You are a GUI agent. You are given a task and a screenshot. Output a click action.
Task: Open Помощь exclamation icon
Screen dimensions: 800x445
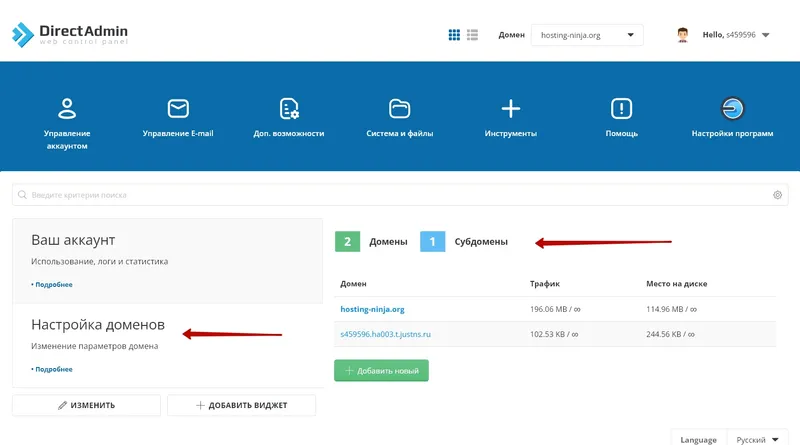(x=621, y=109)
